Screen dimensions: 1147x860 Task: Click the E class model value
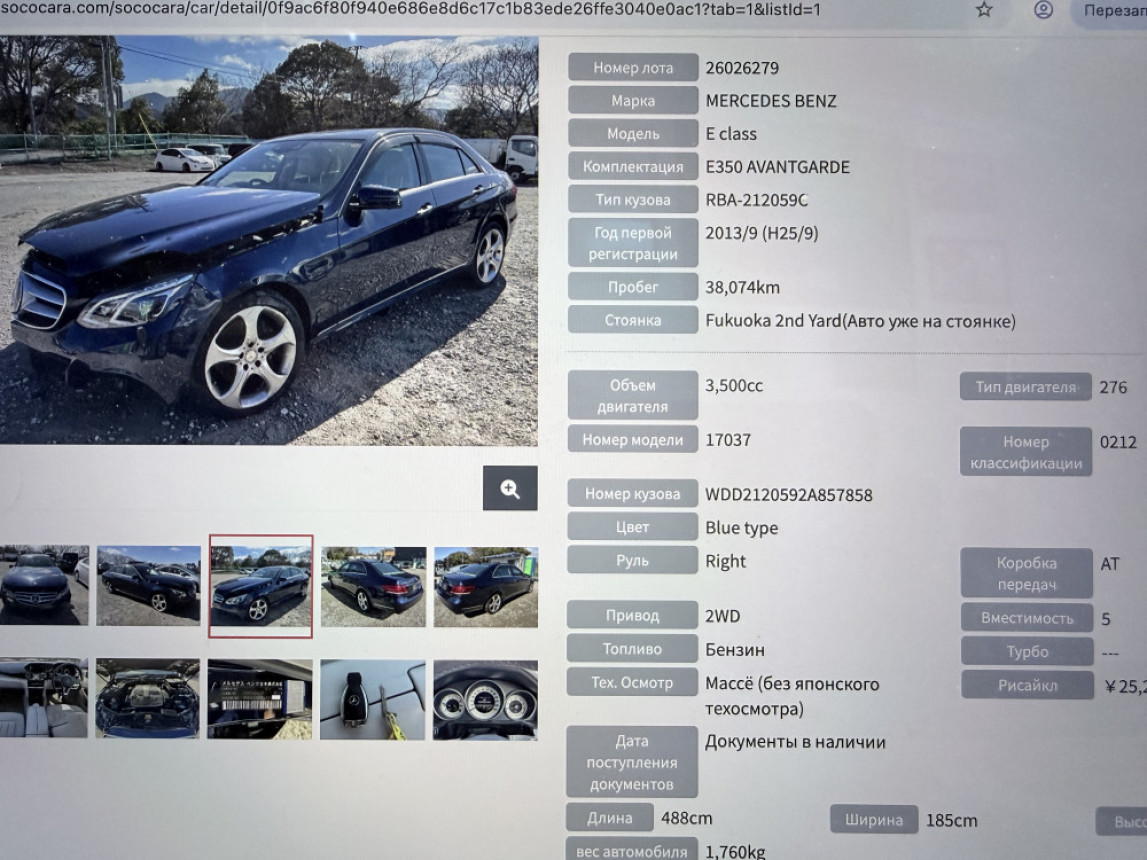[731, 134]
